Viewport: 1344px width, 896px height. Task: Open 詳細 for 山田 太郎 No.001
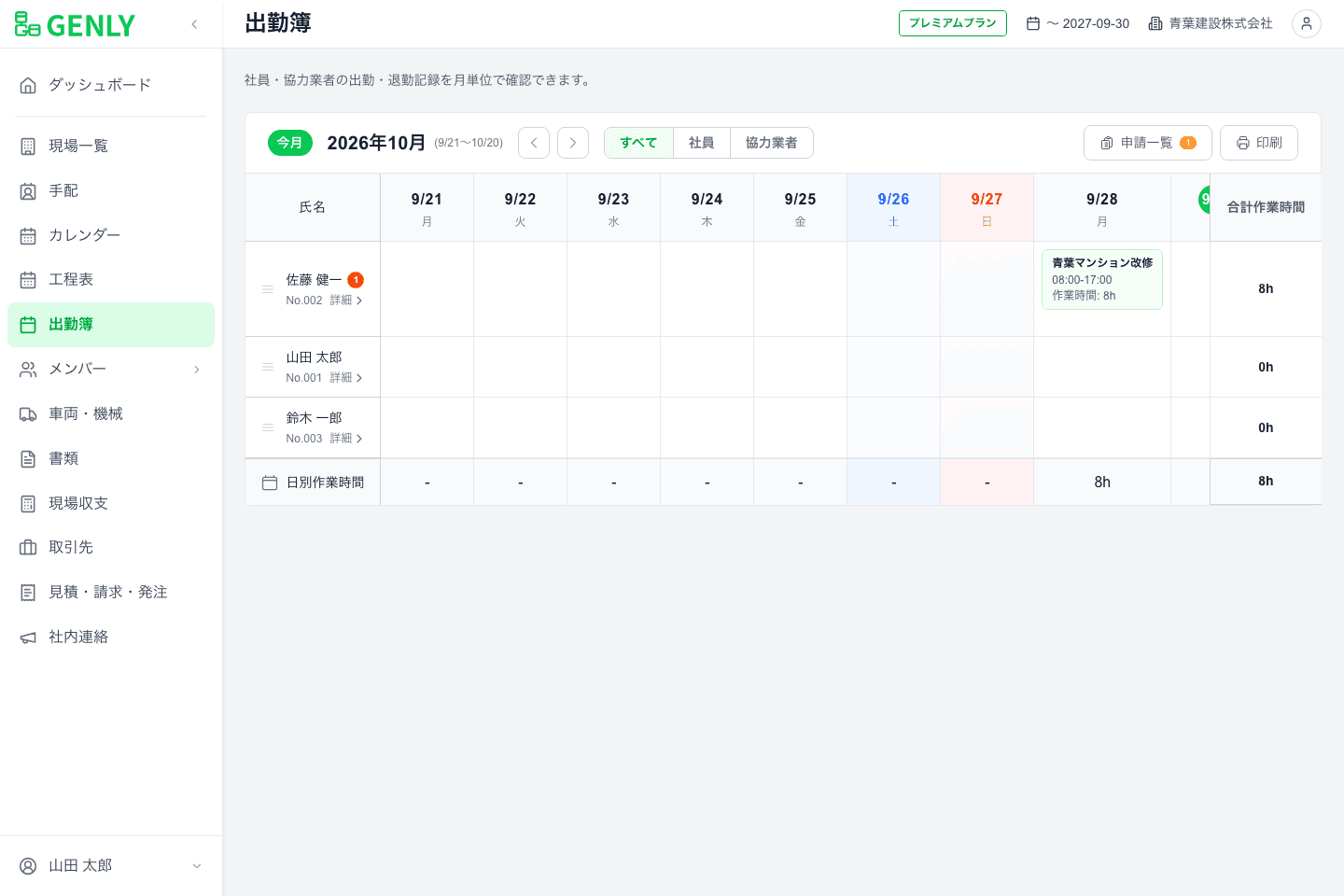click(346, 378)
